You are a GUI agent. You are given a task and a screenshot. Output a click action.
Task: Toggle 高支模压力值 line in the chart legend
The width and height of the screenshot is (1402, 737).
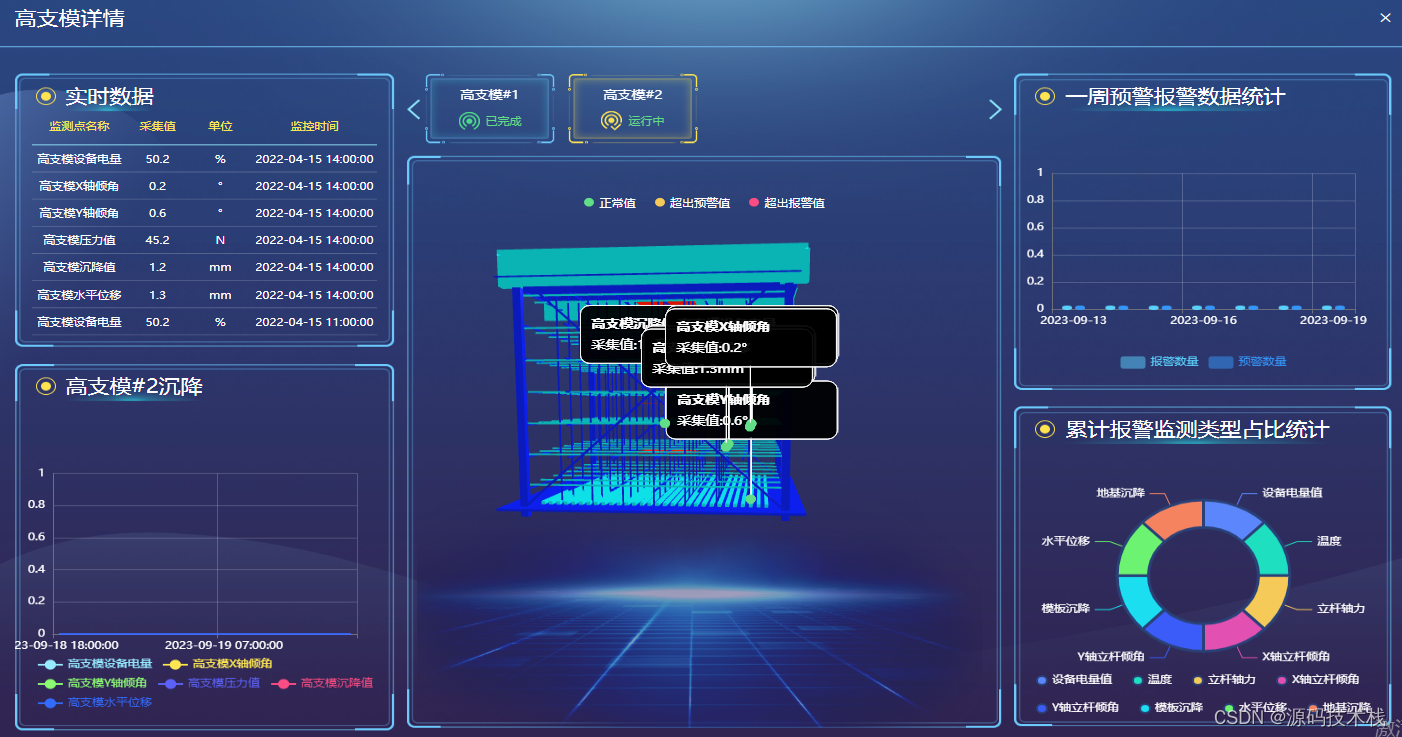[209, 683]
